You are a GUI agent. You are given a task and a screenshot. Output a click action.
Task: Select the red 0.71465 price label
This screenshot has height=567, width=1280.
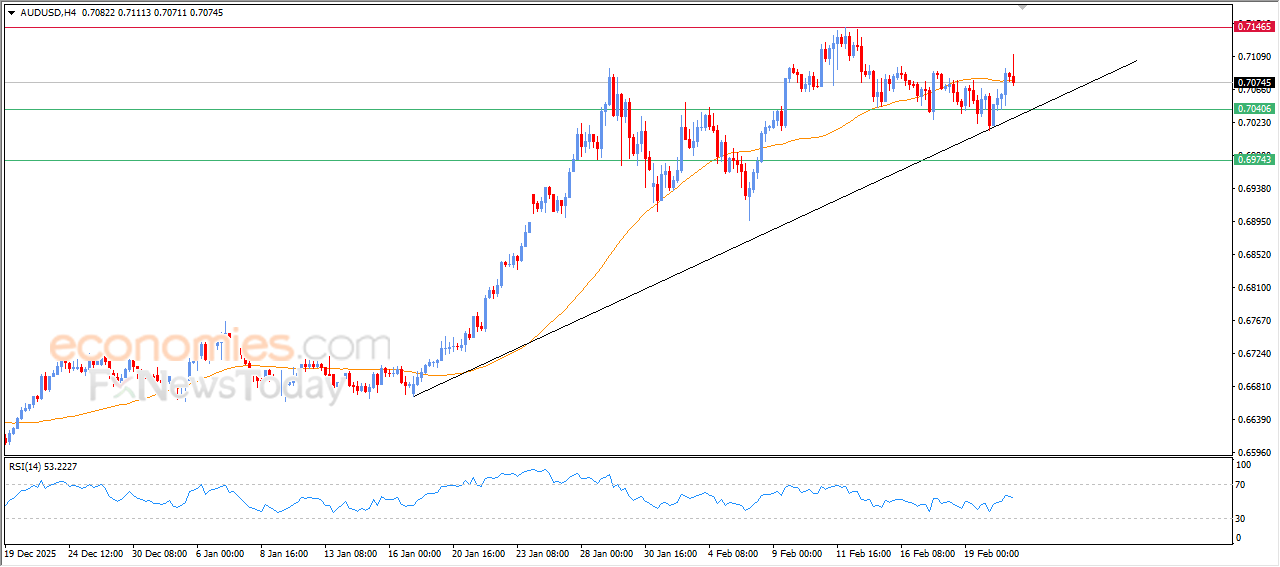(1254, 27)
